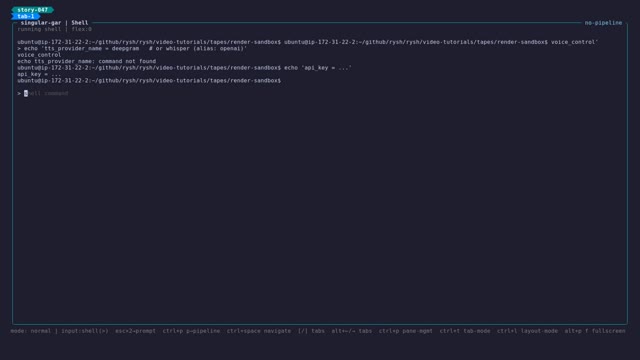Click the echo 'tts_provider_name = deepgram' command line
This screenshot has width=640, height=360.
click(x=132, y=49)
